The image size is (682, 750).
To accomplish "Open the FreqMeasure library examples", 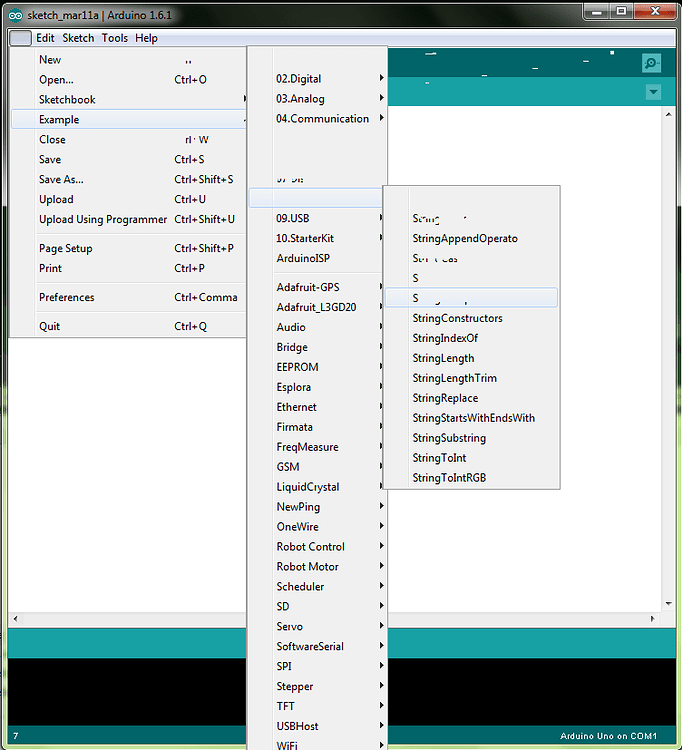I will click(x=318, y=447).
